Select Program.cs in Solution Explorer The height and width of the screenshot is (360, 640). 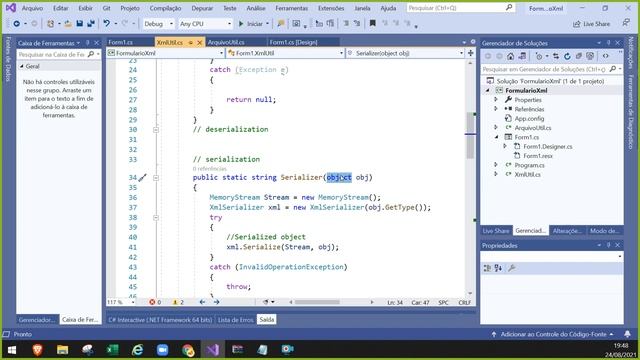tap(529, 165)
